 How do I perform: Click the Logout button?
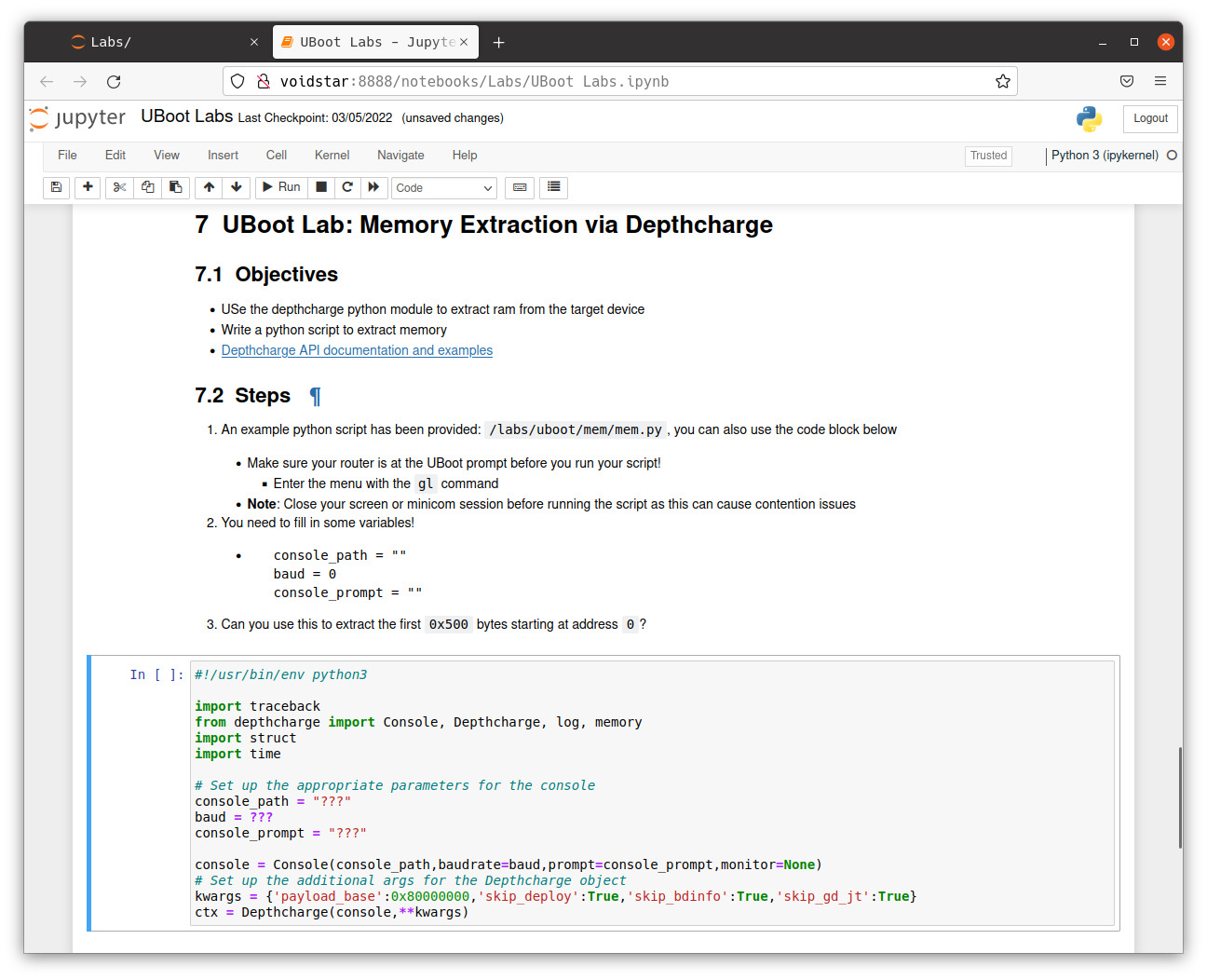[1150, 118]
